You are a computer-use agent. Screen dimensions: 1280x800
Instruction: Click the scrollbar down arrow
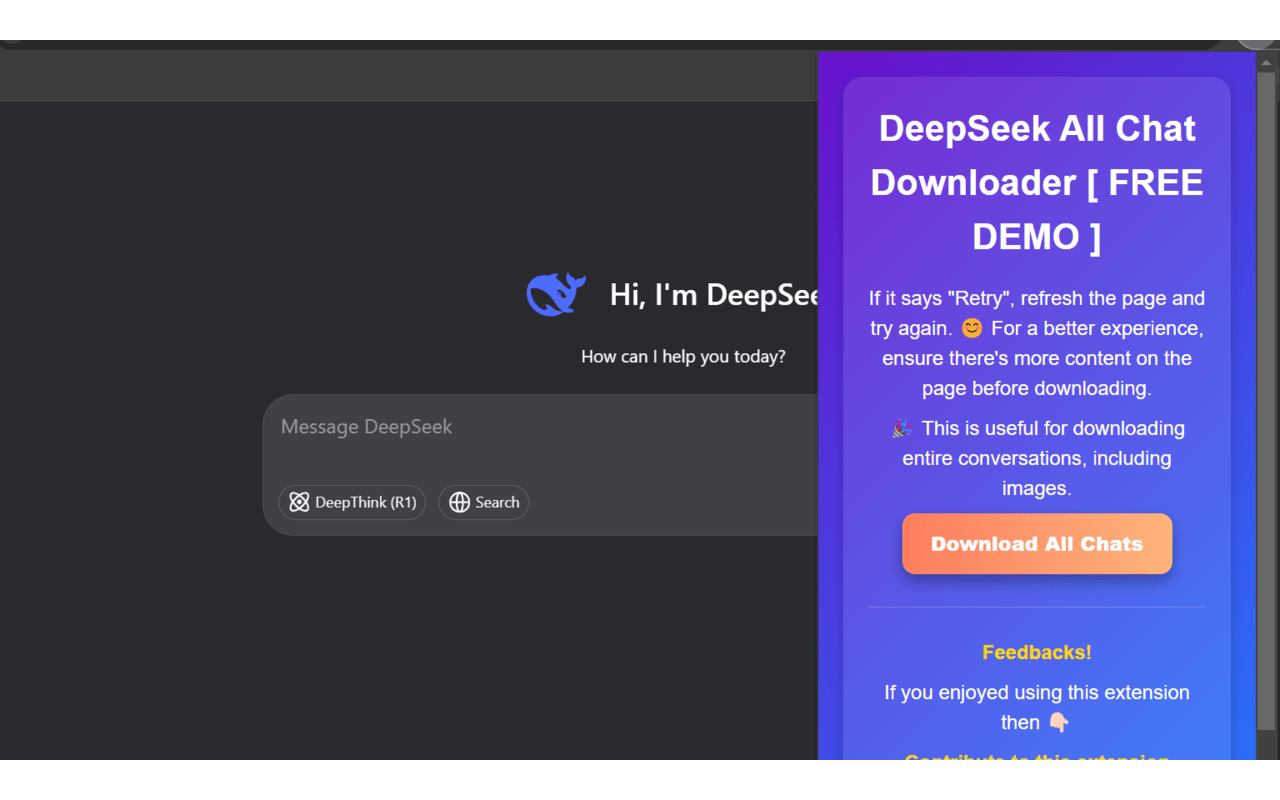click(x=1268, y=752)
